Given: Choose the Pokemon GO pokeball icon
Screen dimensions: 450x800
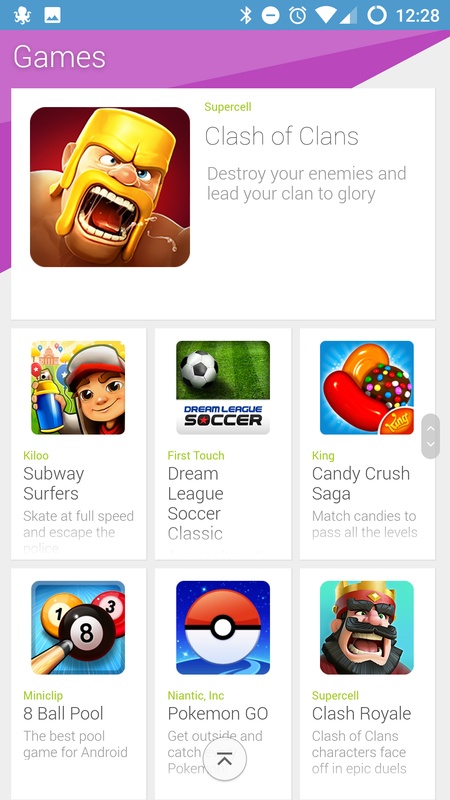Looking at the screenshot, I should coord(223,628).
